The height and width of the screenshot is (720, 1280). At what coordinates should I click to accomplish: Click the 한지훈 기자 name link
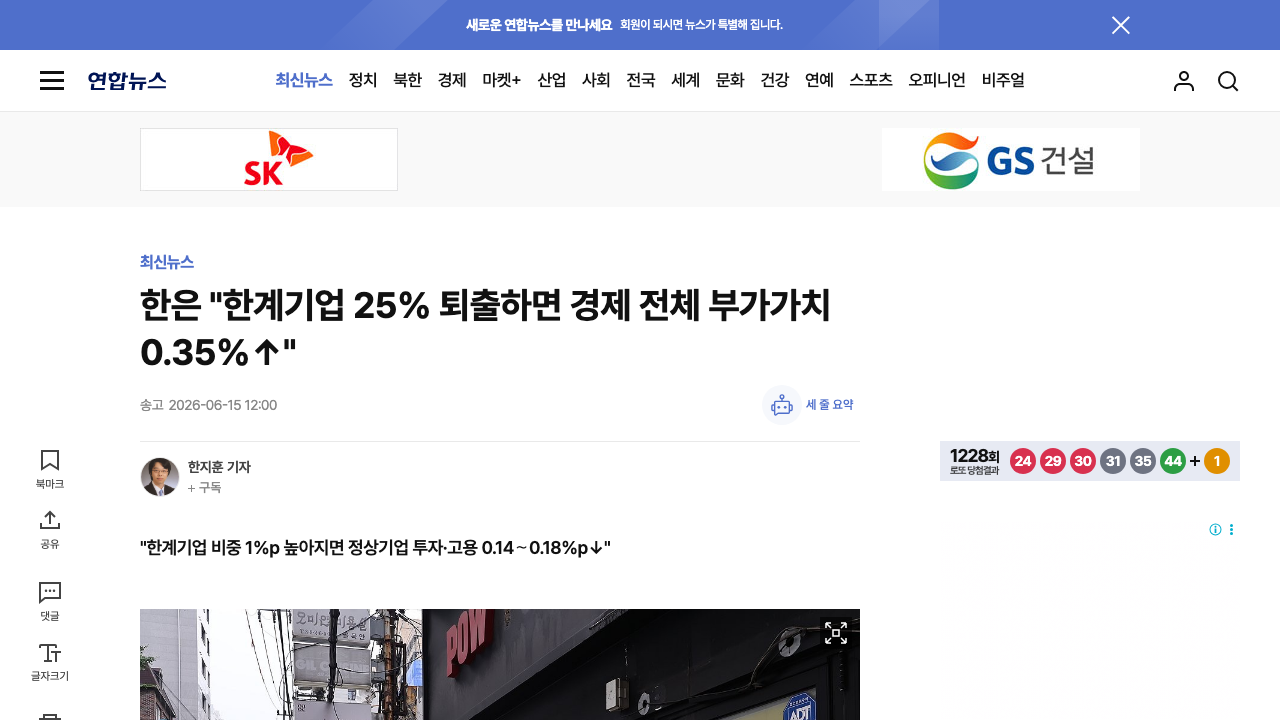(219, 467)
